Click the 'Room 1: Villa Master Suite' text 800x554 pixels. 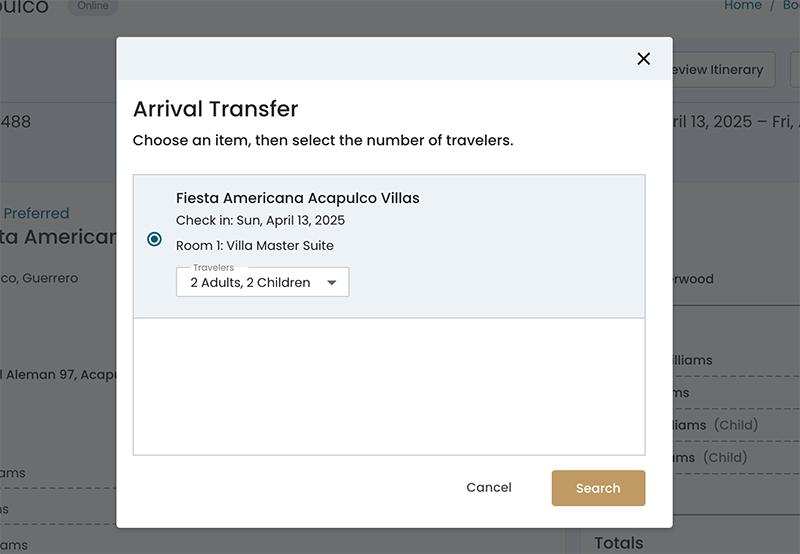(255, 246)
